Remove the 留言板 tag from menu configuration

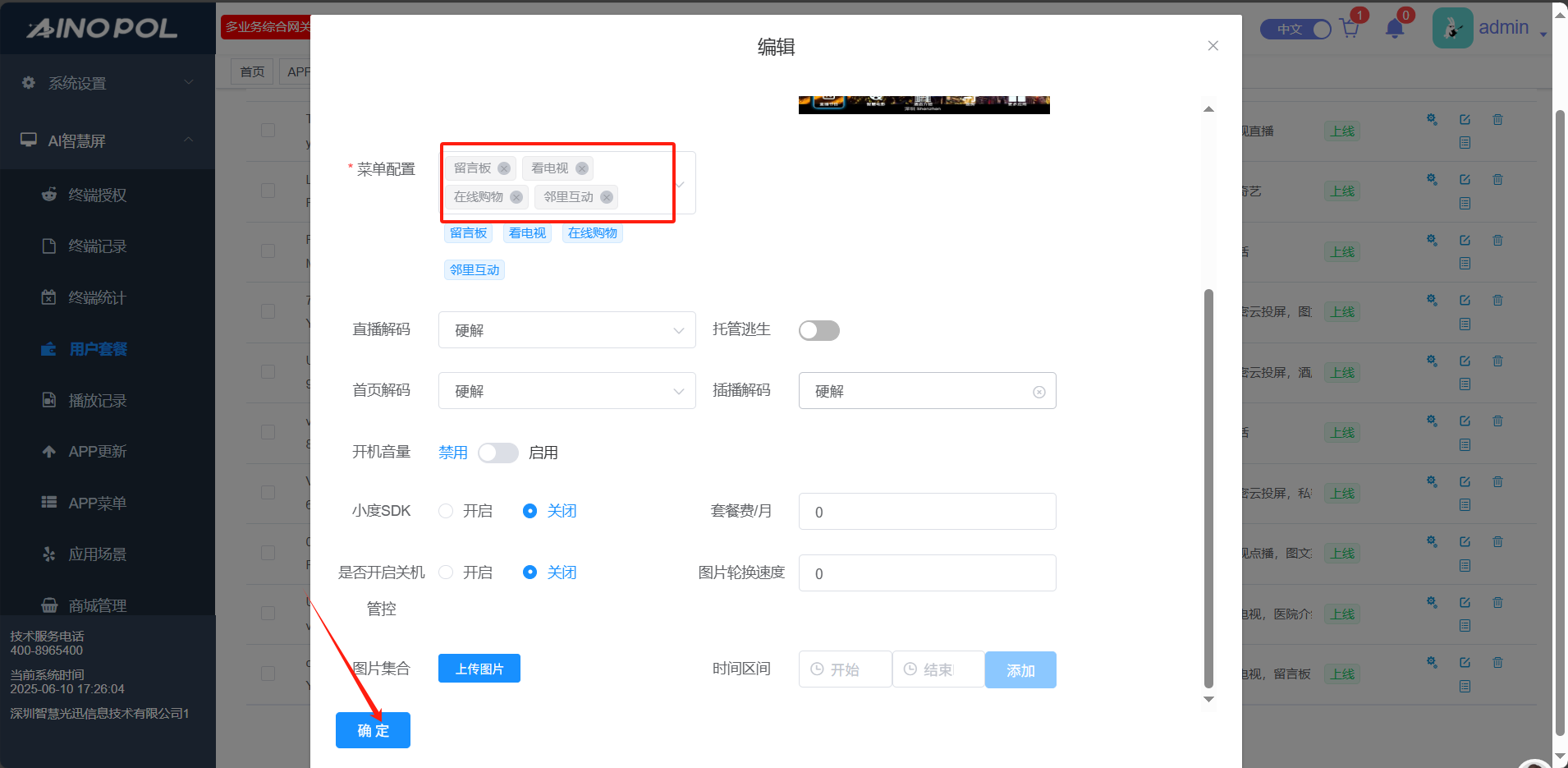click(x=504, y=168)
